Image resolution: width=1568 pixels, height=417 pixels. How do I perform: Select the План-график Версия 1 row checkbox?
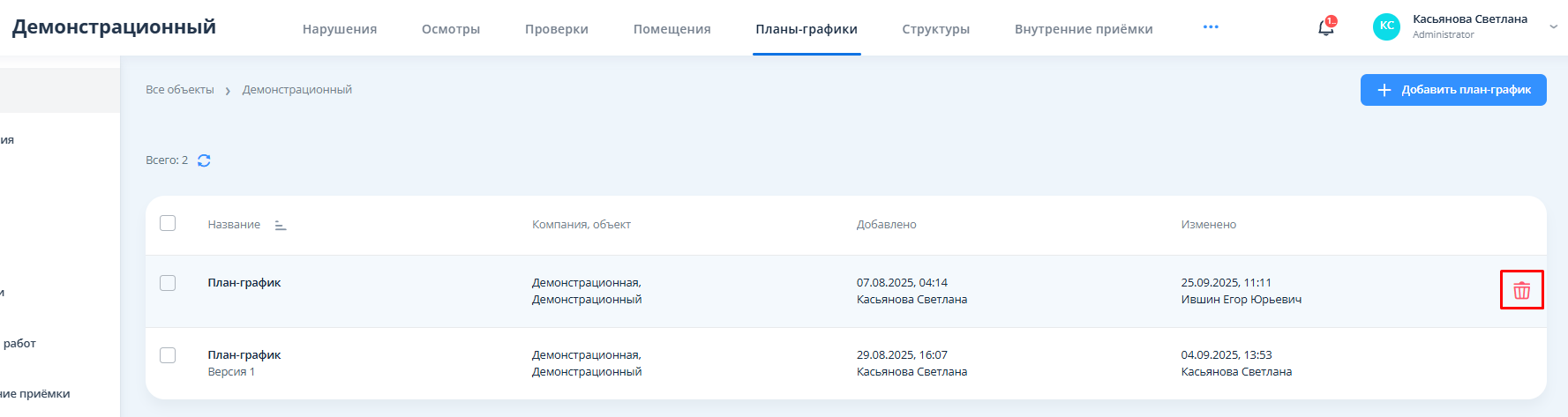pos(168,355)
